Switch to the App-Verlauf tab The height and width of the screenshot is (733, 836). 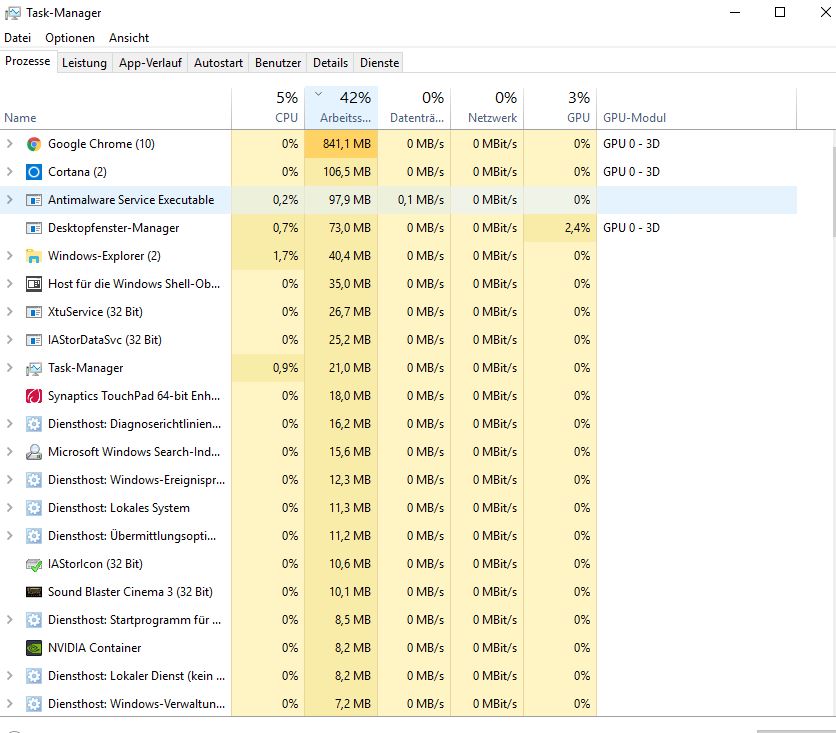click(x=150, y=63)
